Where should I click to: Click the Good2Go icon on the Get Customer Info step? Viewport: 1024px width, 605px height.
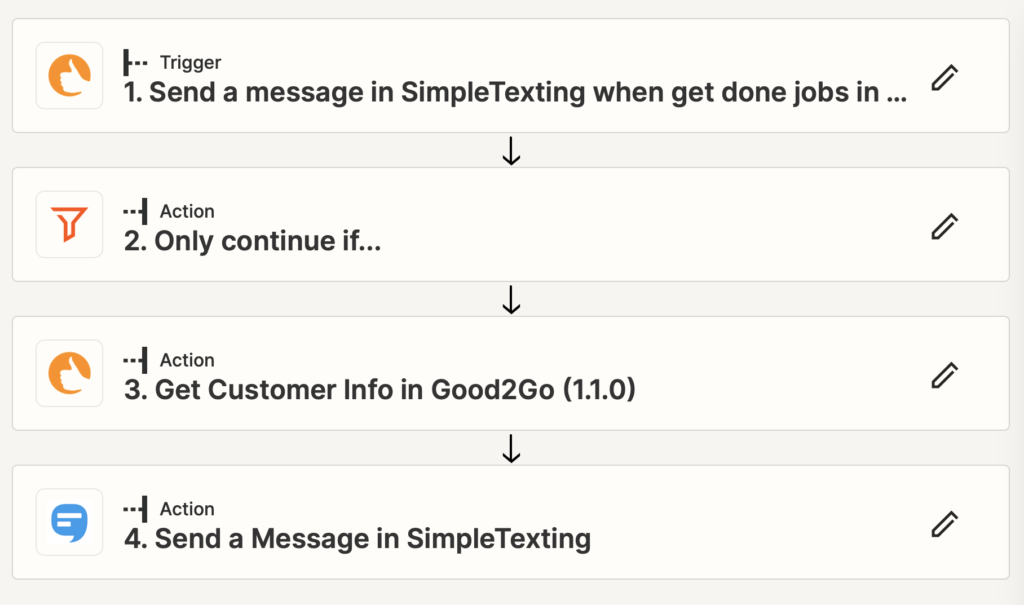click(x=68, y=373)
